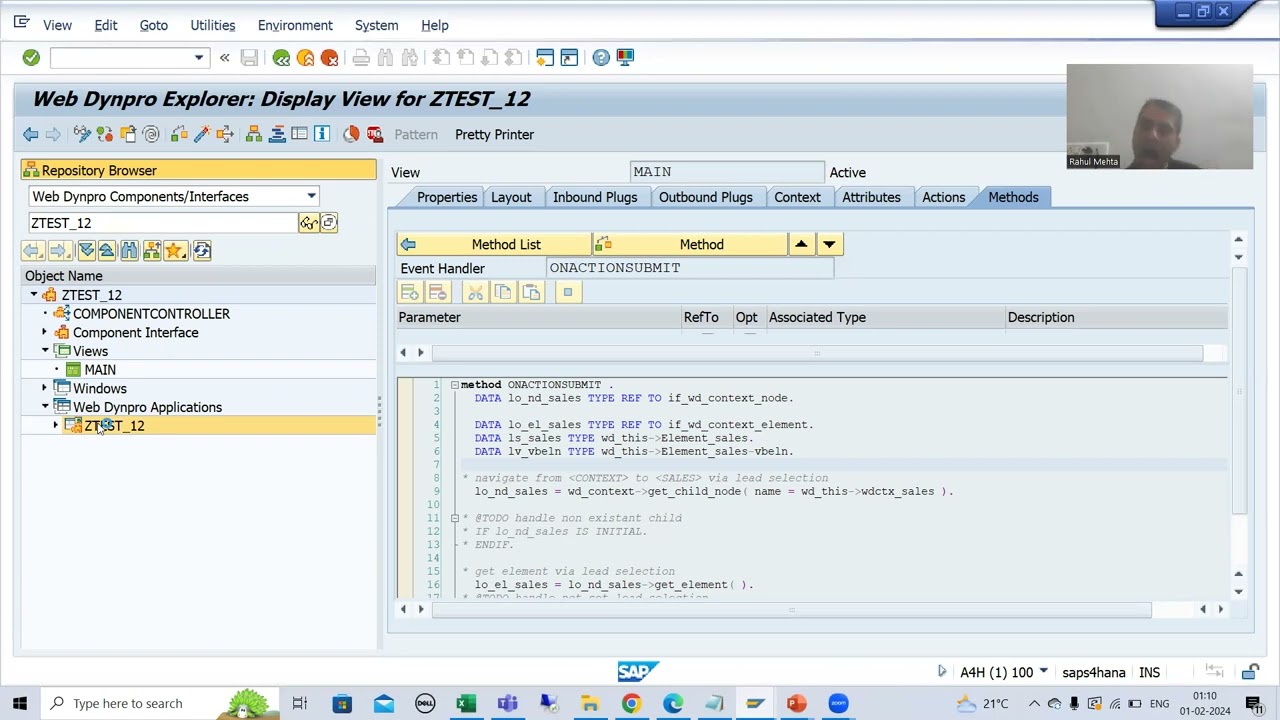Expand the Component Interface node
Image resolution: width=1280 pixels, height=720 pixels.
(x=44, y=333)
